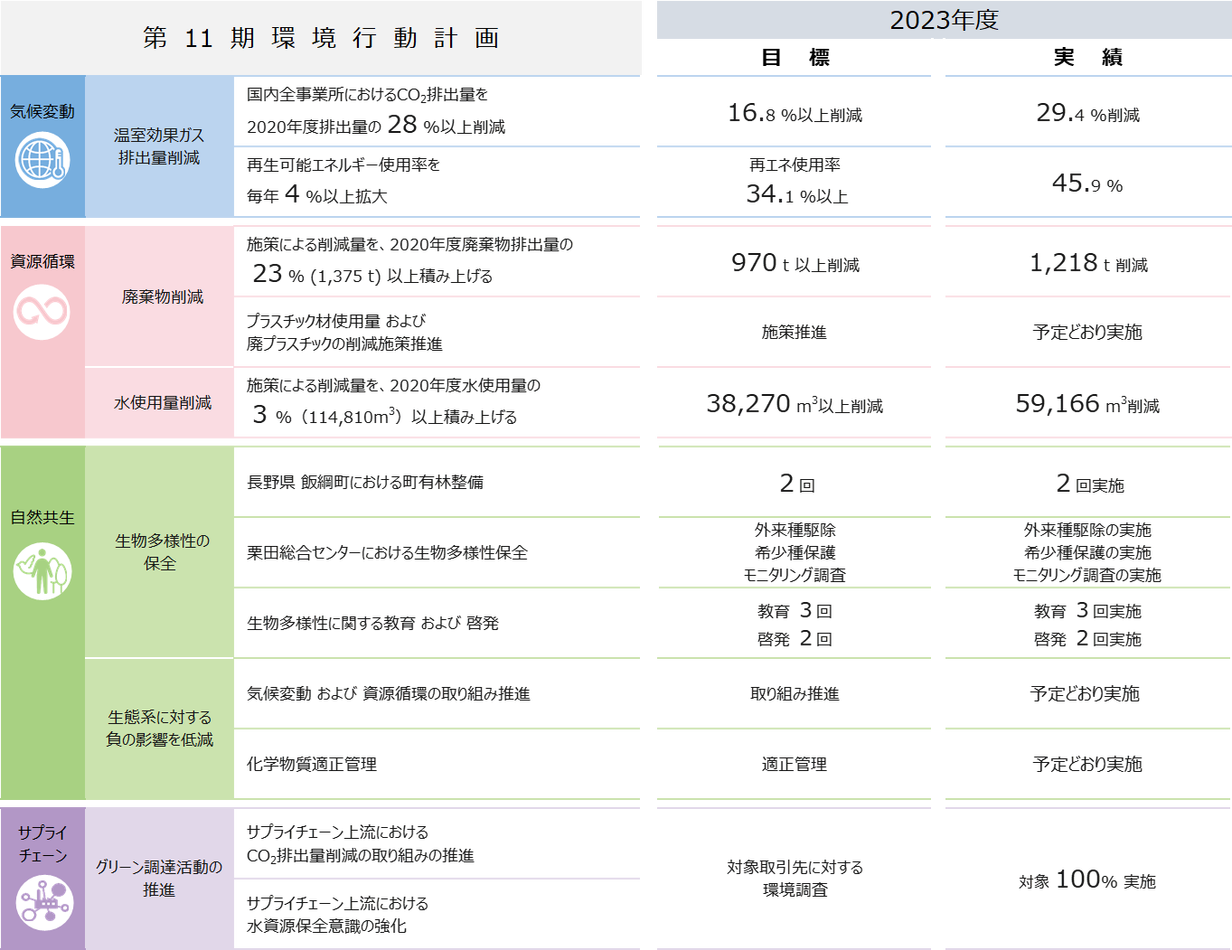Click the 970 t 以上削減 target
Viewport: 1232px width, 950px height.
point(795,264)
